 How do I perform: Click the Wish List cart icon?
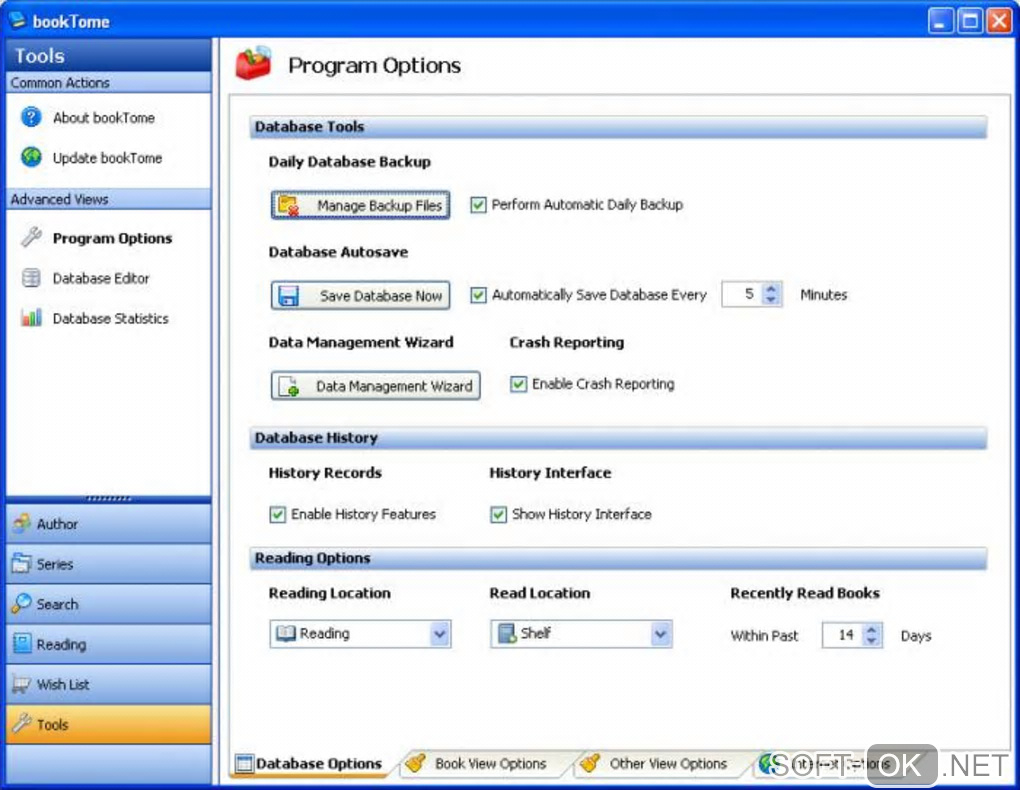click(x=21, y=684)
